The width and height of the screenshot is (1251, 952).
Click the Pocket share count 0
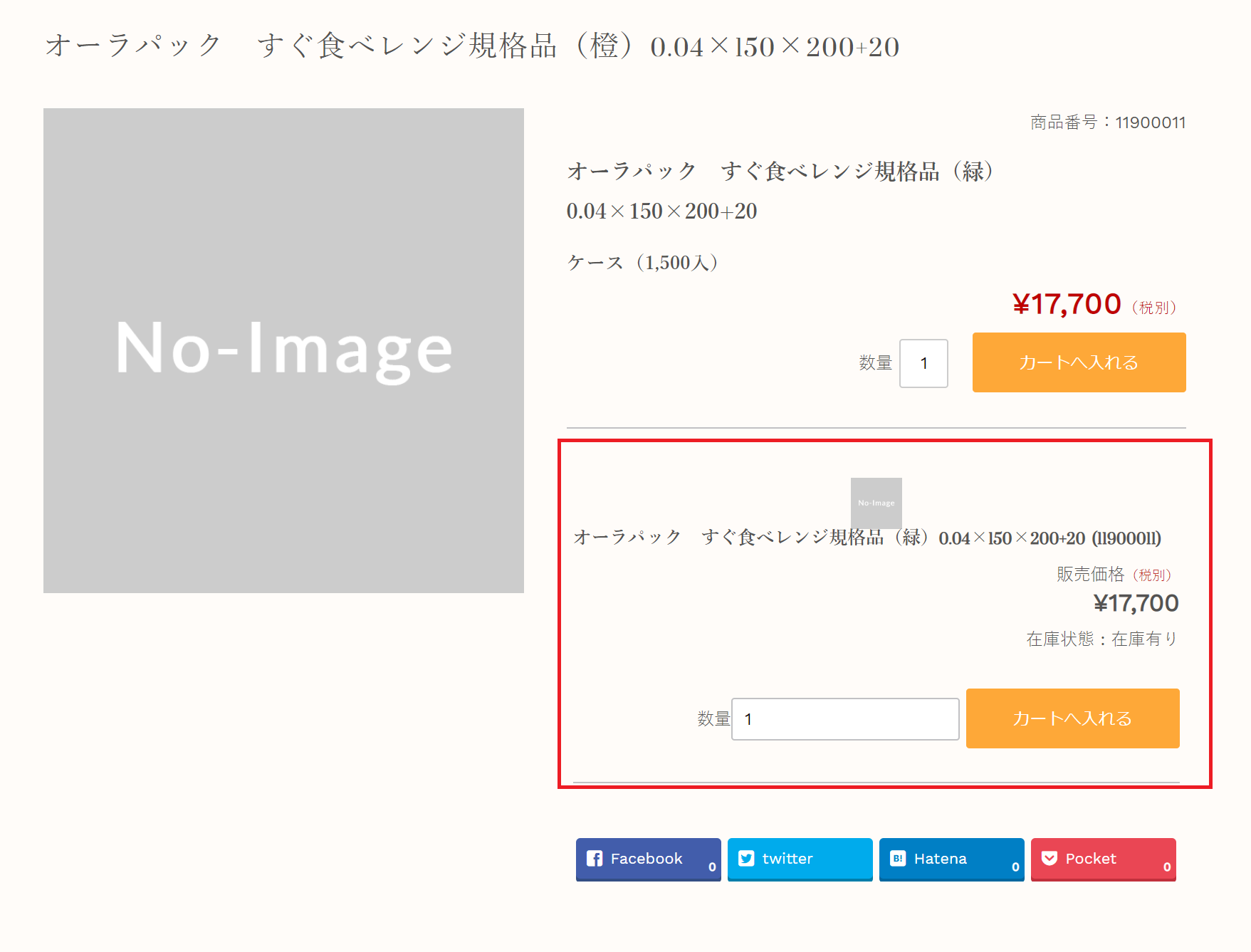(1167, 867)
